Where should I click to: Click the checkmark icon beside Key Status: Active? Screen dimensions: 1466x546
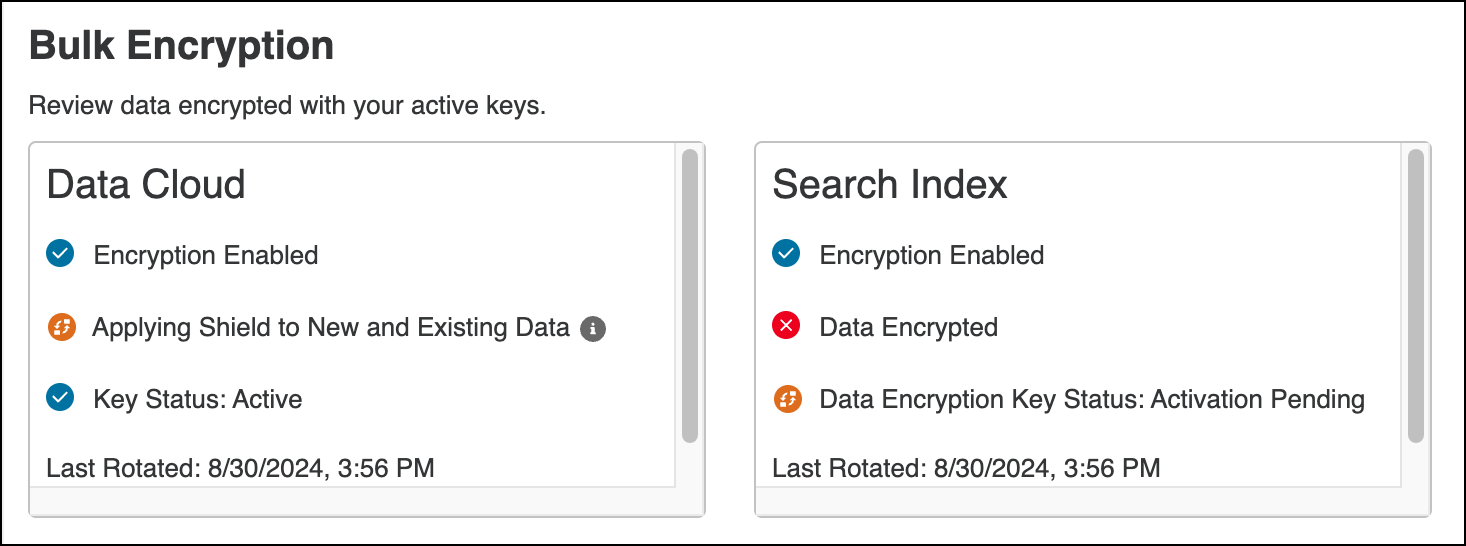coord(60,399)
